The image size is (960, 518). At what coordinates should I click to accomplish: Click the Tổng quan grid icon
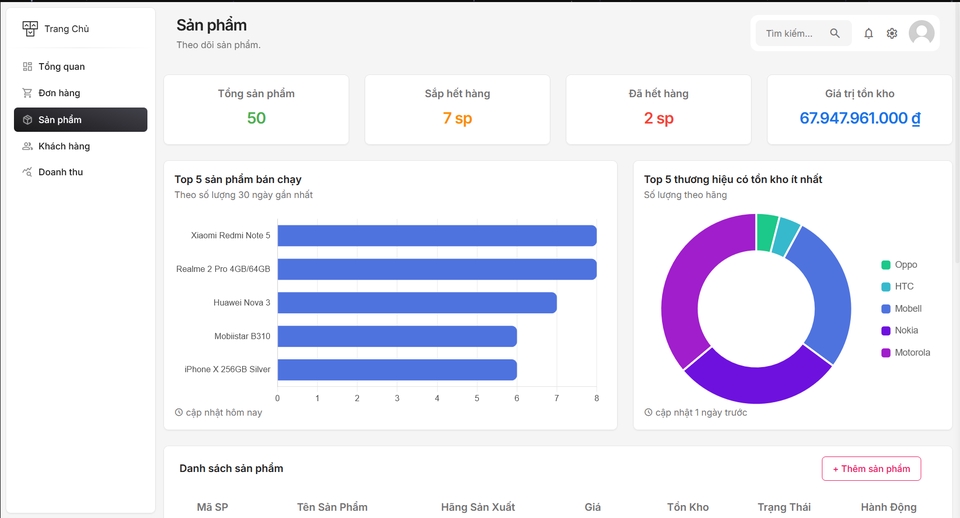click(28, 67)
